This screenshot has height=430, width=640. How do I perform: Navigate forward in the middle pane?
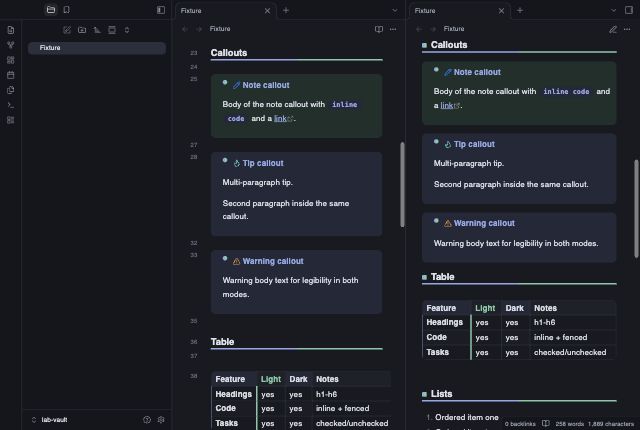[199, 29]
